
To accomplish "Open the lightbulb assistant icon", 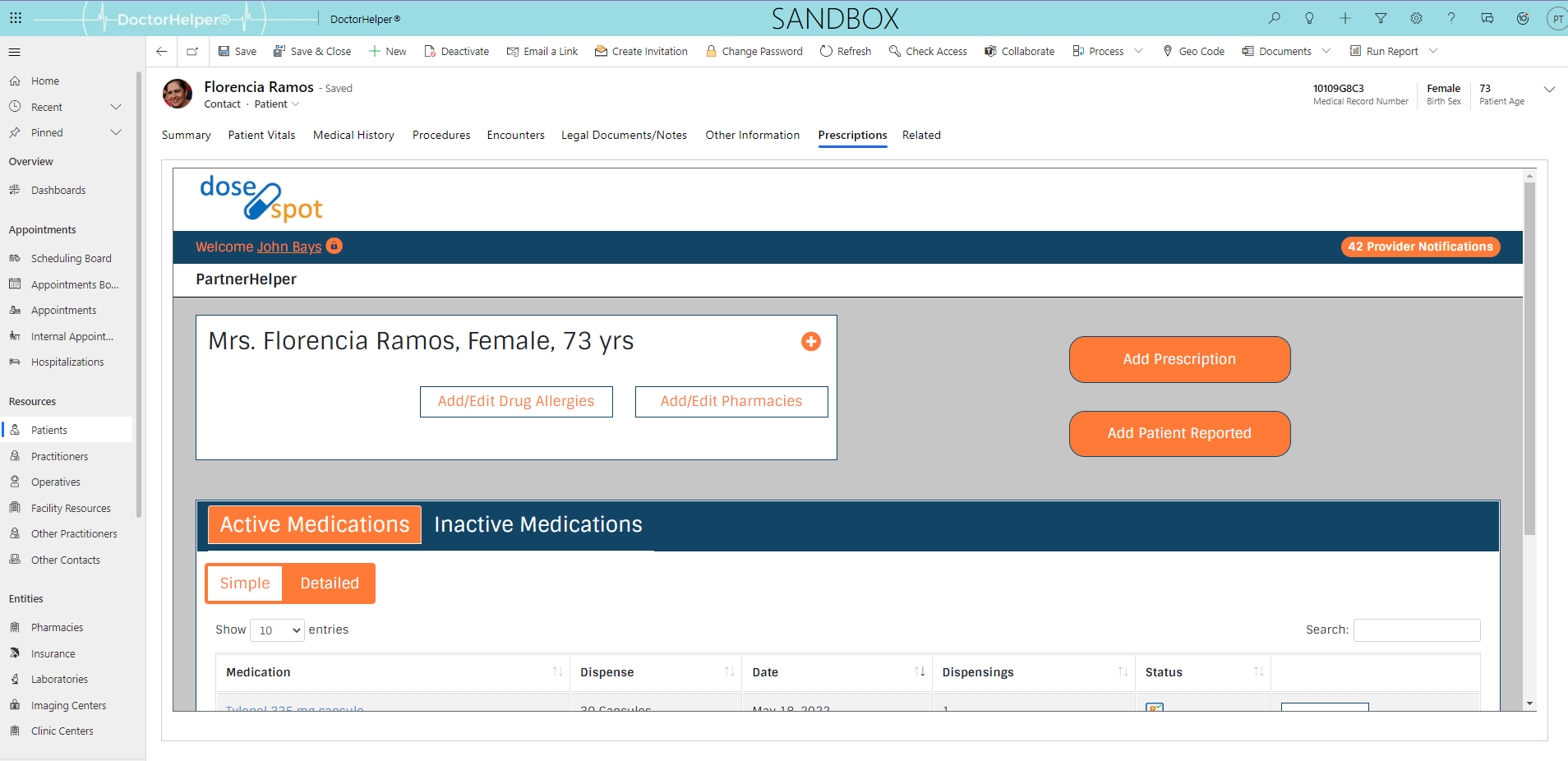I will pos(1310,18).
